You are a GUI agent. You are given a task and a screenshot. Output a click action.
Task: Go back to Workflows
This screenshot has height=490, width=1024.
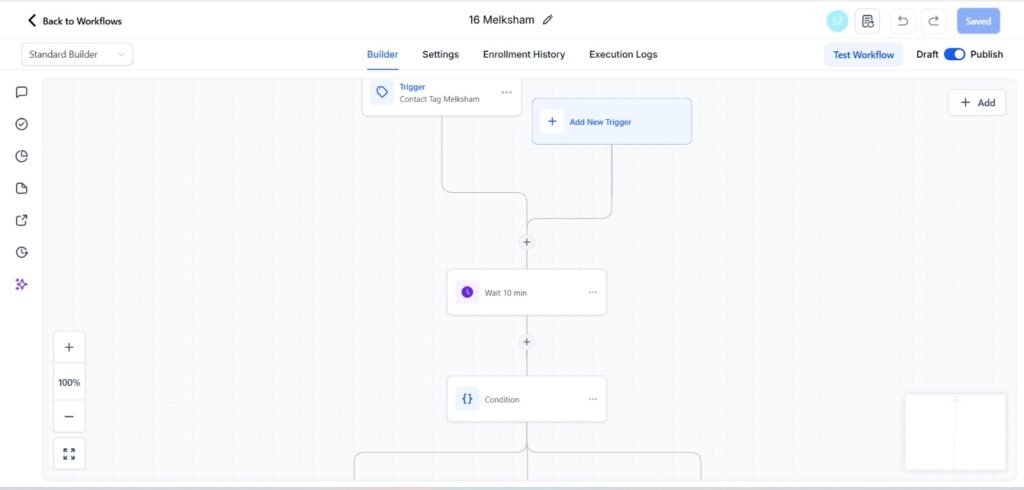coord(74,21)
